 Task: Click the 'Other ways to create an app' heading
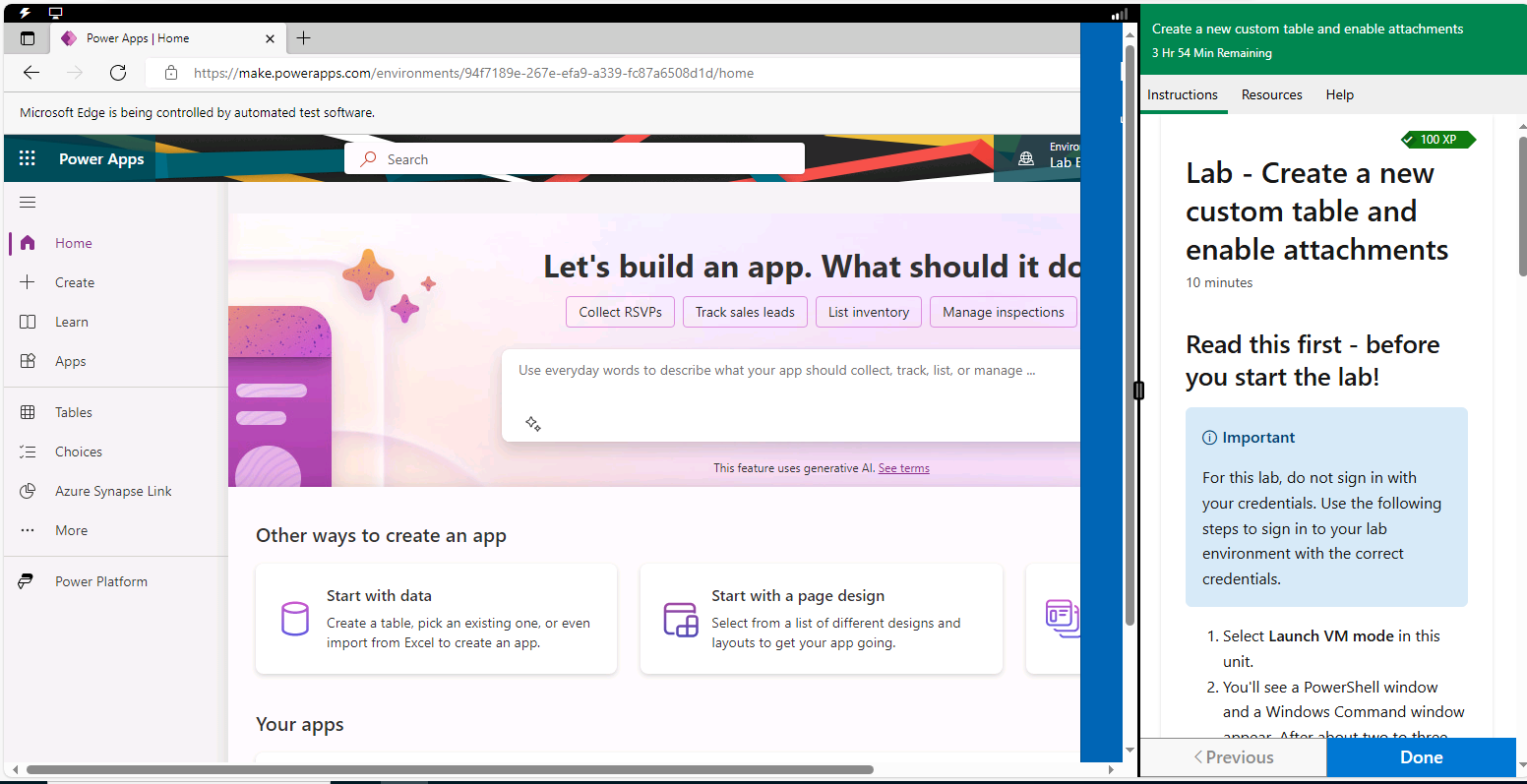pos(381,535)
